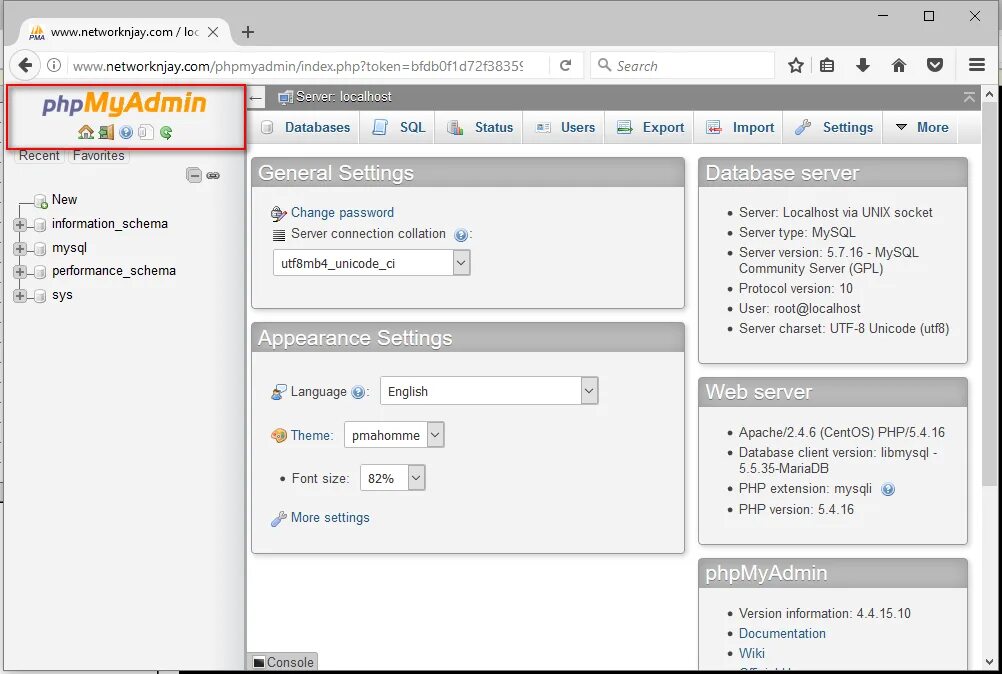Collapse all tree nodes with minus icon
This screenshot has width=1002, height=674.
[x=193, y=175]
